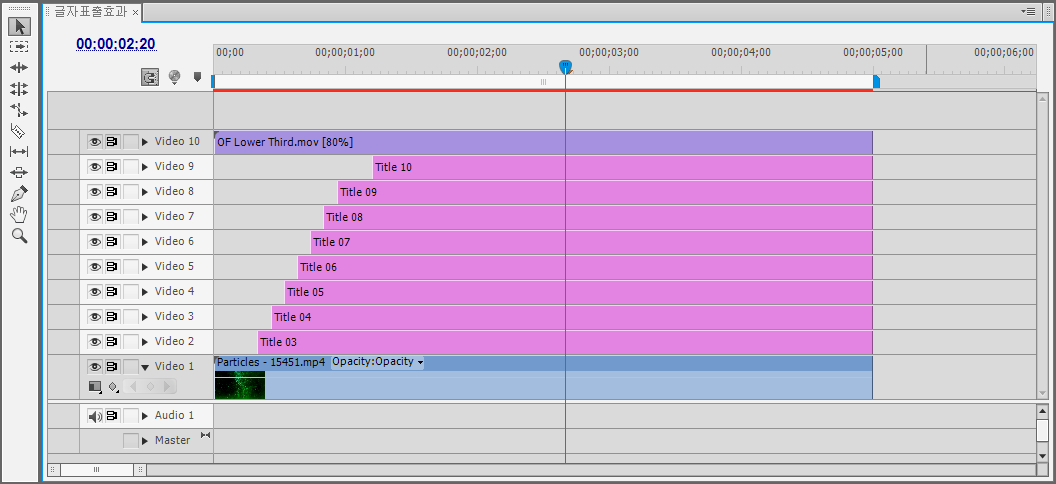Viewport: 1056px width, 484px height.
Task: Click the Set Encore chapter marker icon
Action: (174, 77)
